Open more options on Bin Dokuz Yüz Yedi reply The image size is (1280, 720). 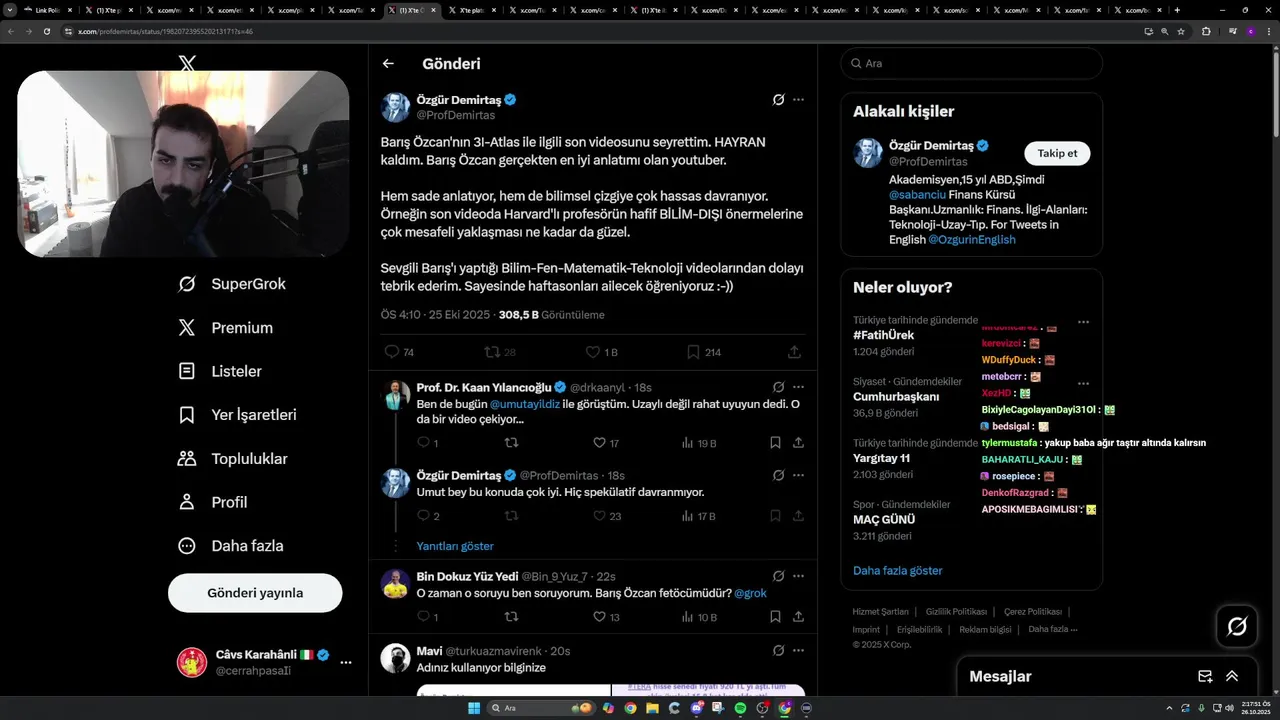pyautogui.click(x=798, y=576)
